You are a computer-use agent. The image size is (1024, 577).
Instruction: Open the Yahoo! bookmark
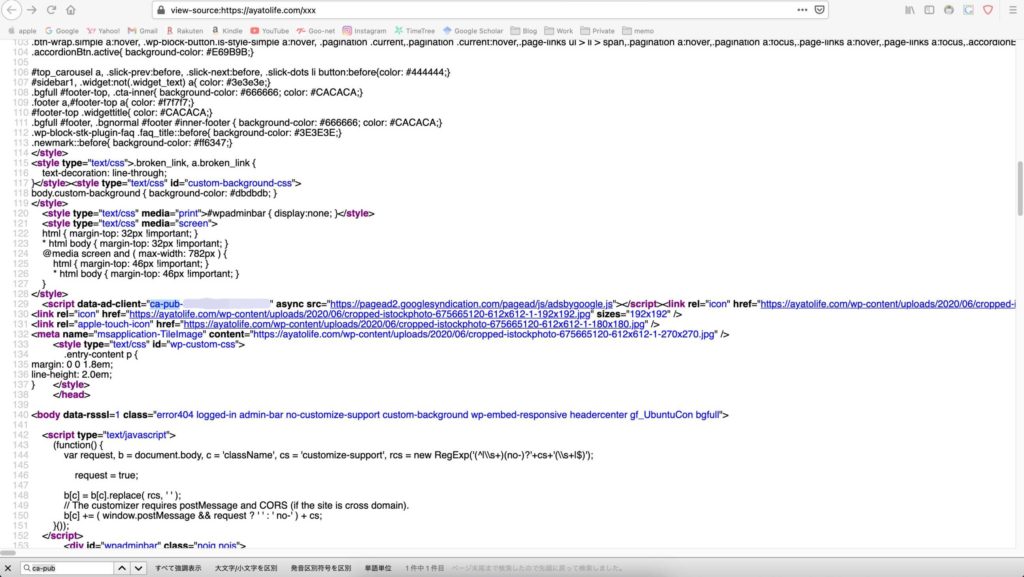pos(103,31)
